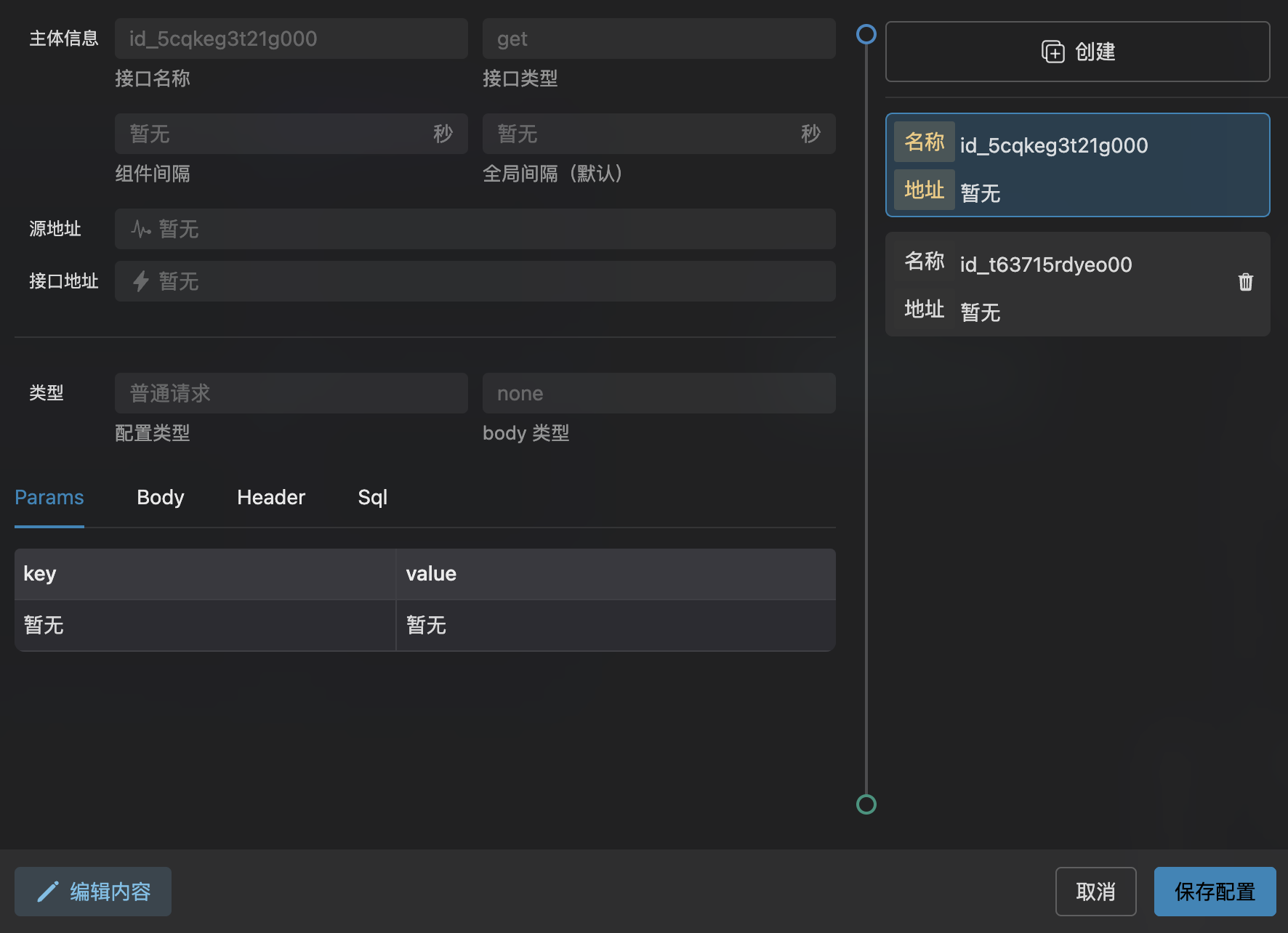Image resolution: width=1288 pixels, height=933 pixels.
Task: Open the get interface type dropdown
Action: pos(659,39)
